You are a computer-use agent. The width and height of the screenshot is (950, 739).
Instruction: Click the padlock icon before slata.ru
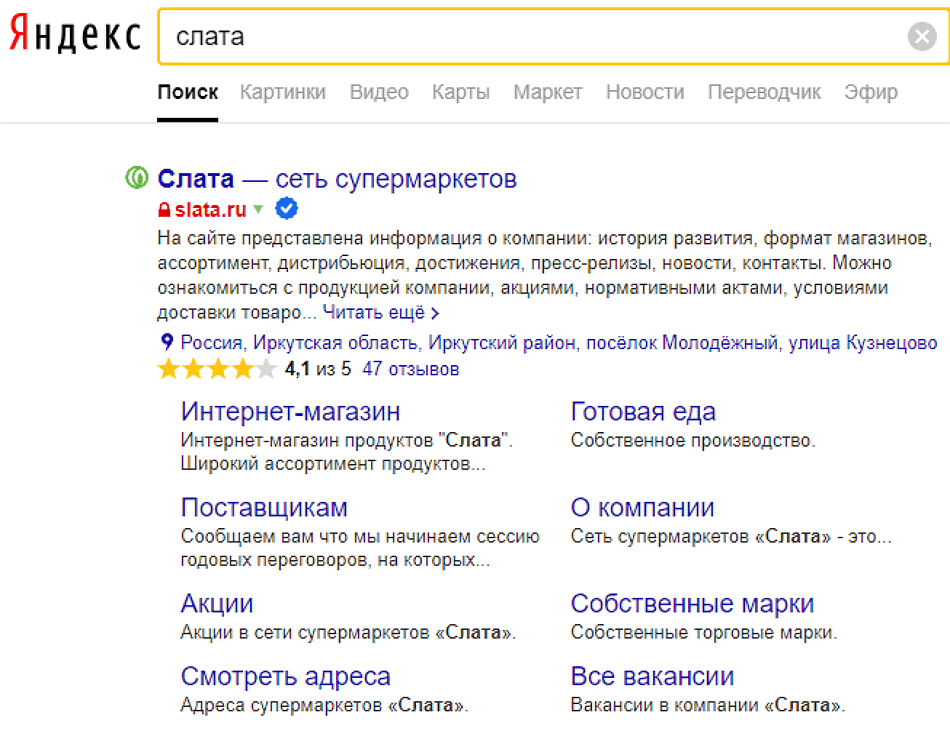coord(163,209)
